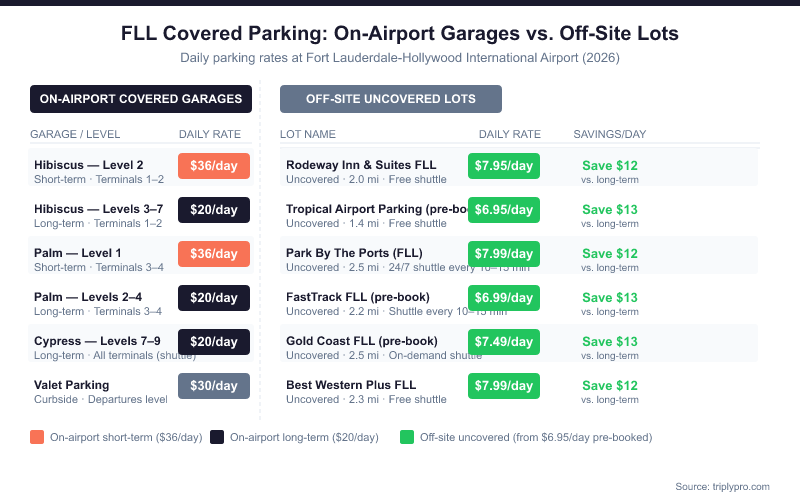Click the Savings/Day column header

pos(609,134)
